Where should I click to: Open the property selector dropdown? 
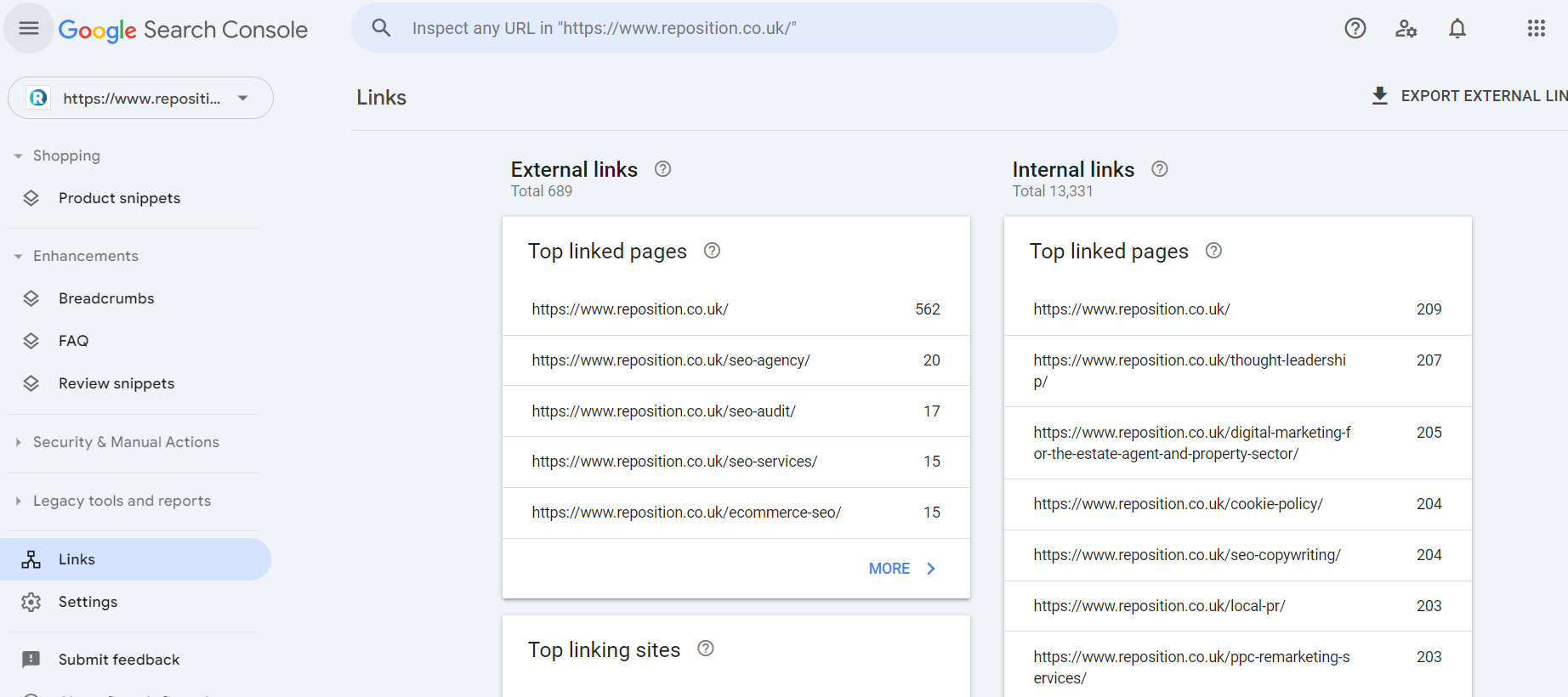[x=140, y=98]
